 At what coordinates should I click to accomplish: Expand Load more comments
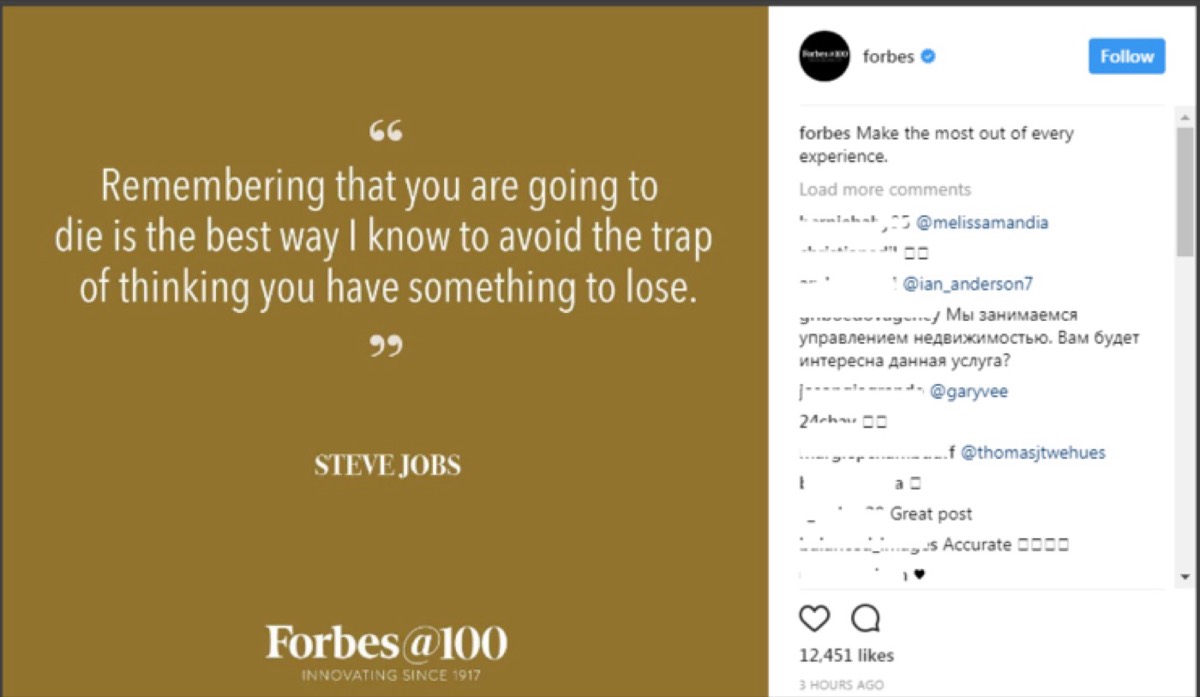pos(884,190)
